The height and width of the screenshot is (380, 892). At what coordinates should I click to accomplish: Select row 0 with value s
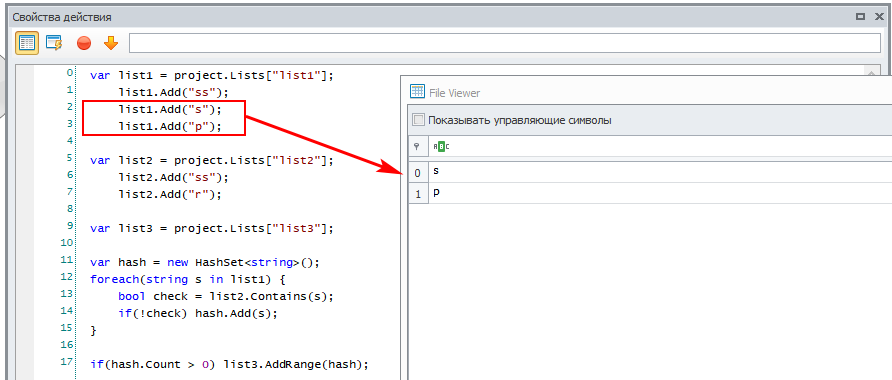tap(660, 171)
